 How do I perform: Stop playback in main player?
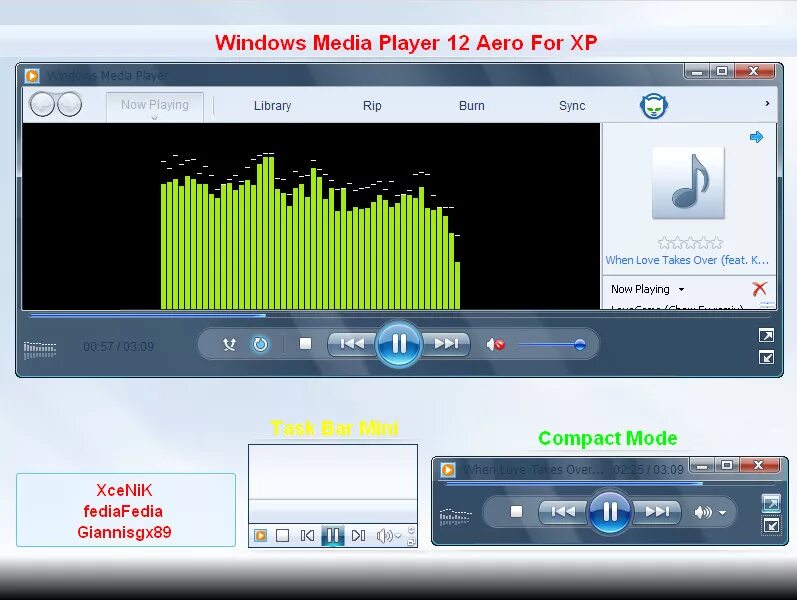[305, 344]
